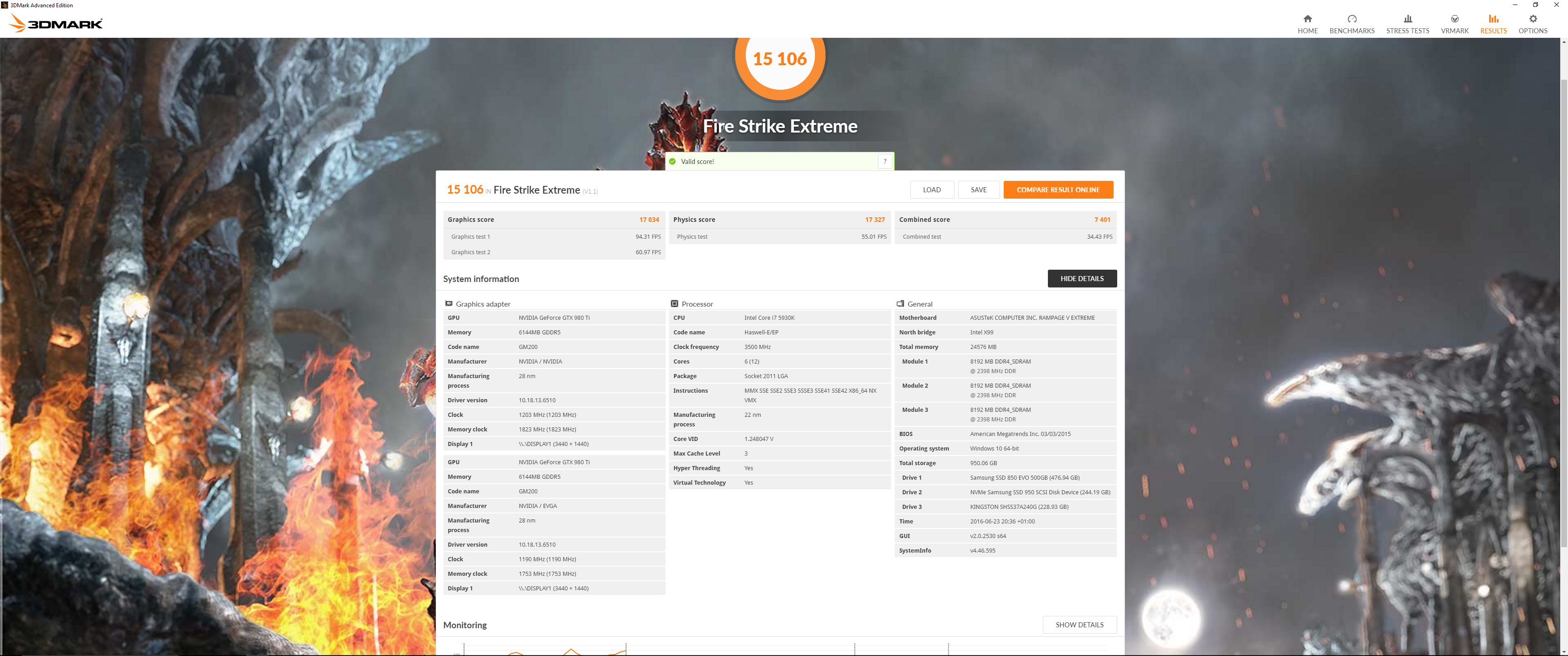Click the Total storage 950.06 GB value

pos(983,463)
